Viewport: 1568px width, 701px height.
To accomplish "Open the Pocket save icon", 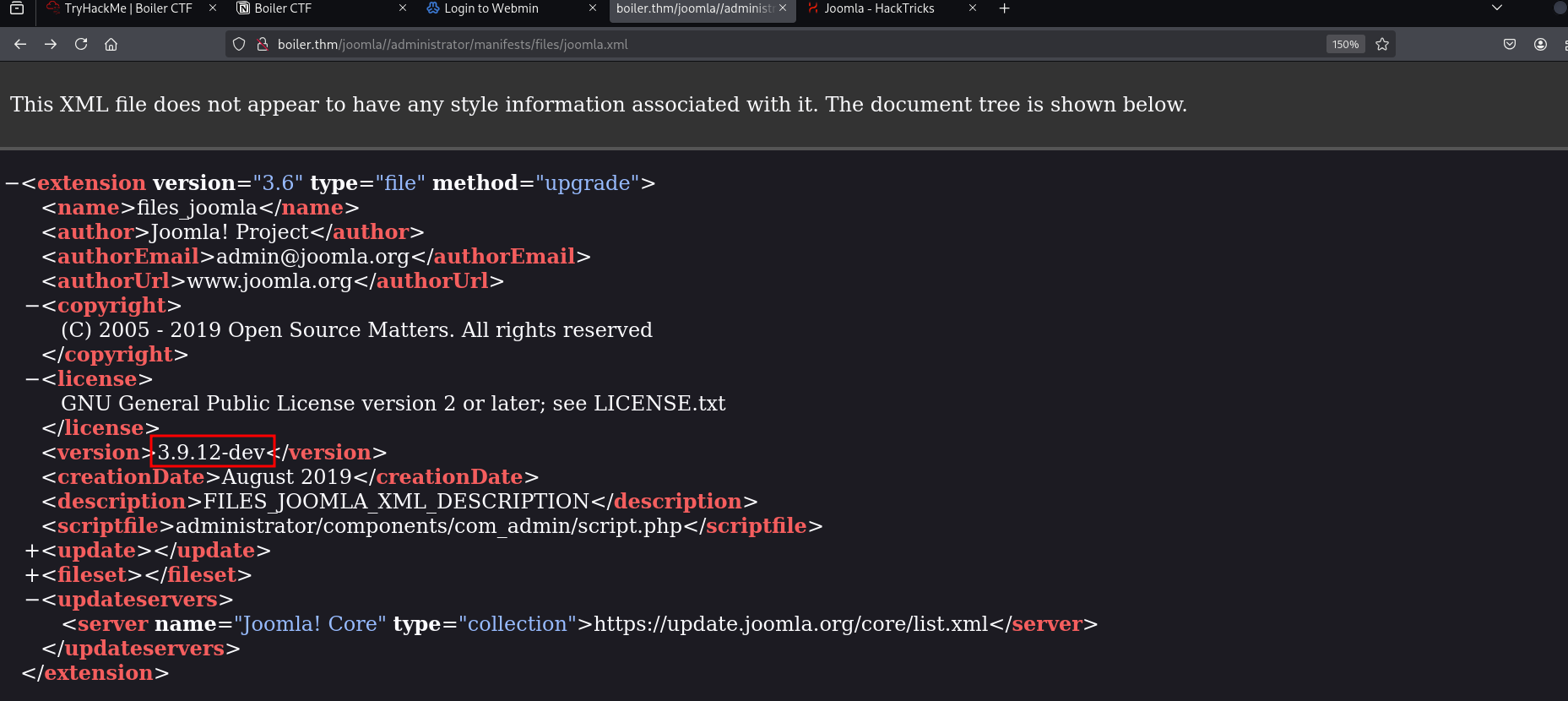I will coord(1510,44).
